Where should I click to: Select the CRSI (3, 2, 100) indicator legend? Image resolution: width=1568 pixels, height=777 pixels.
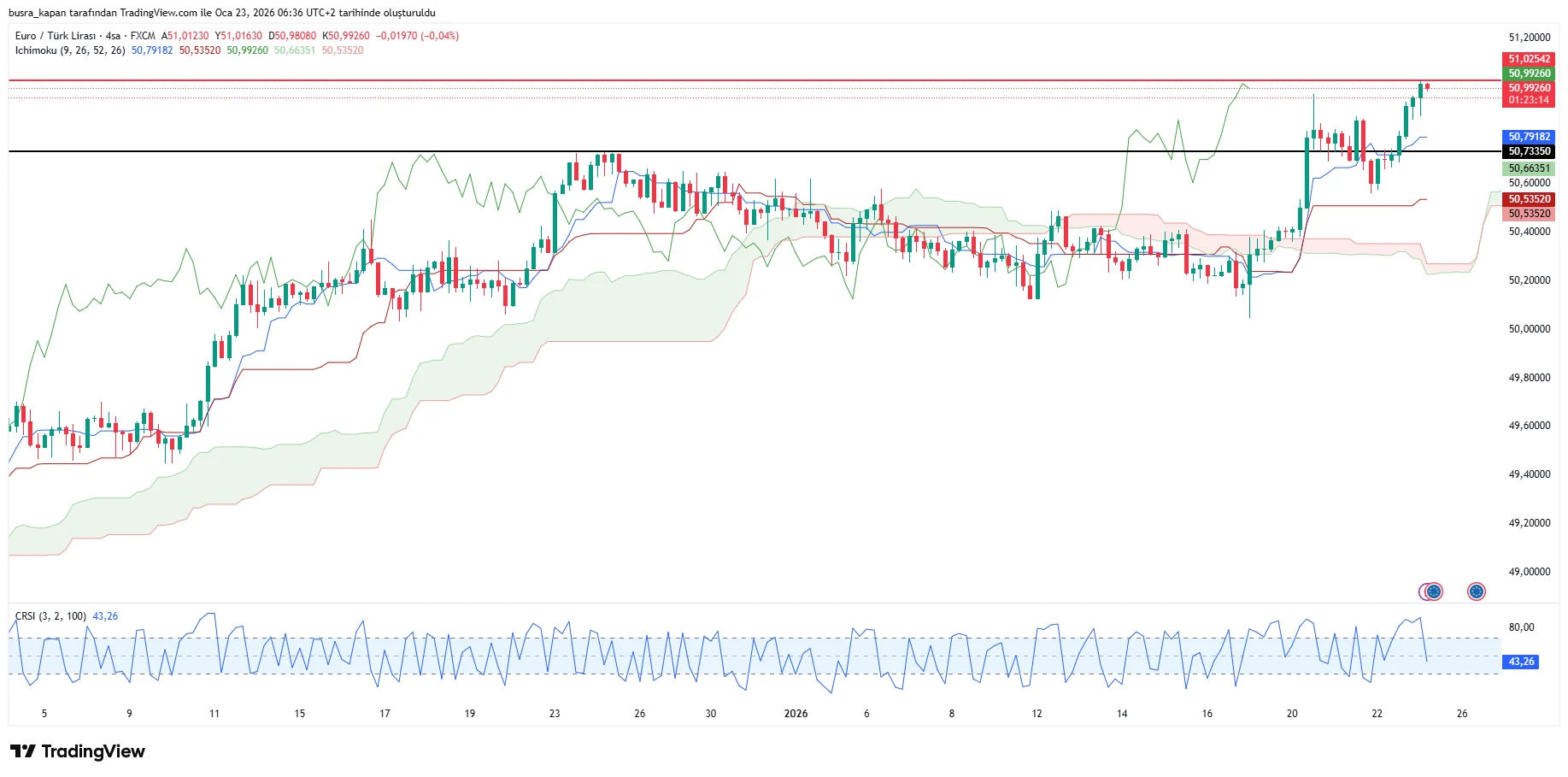tap(50, 616)
